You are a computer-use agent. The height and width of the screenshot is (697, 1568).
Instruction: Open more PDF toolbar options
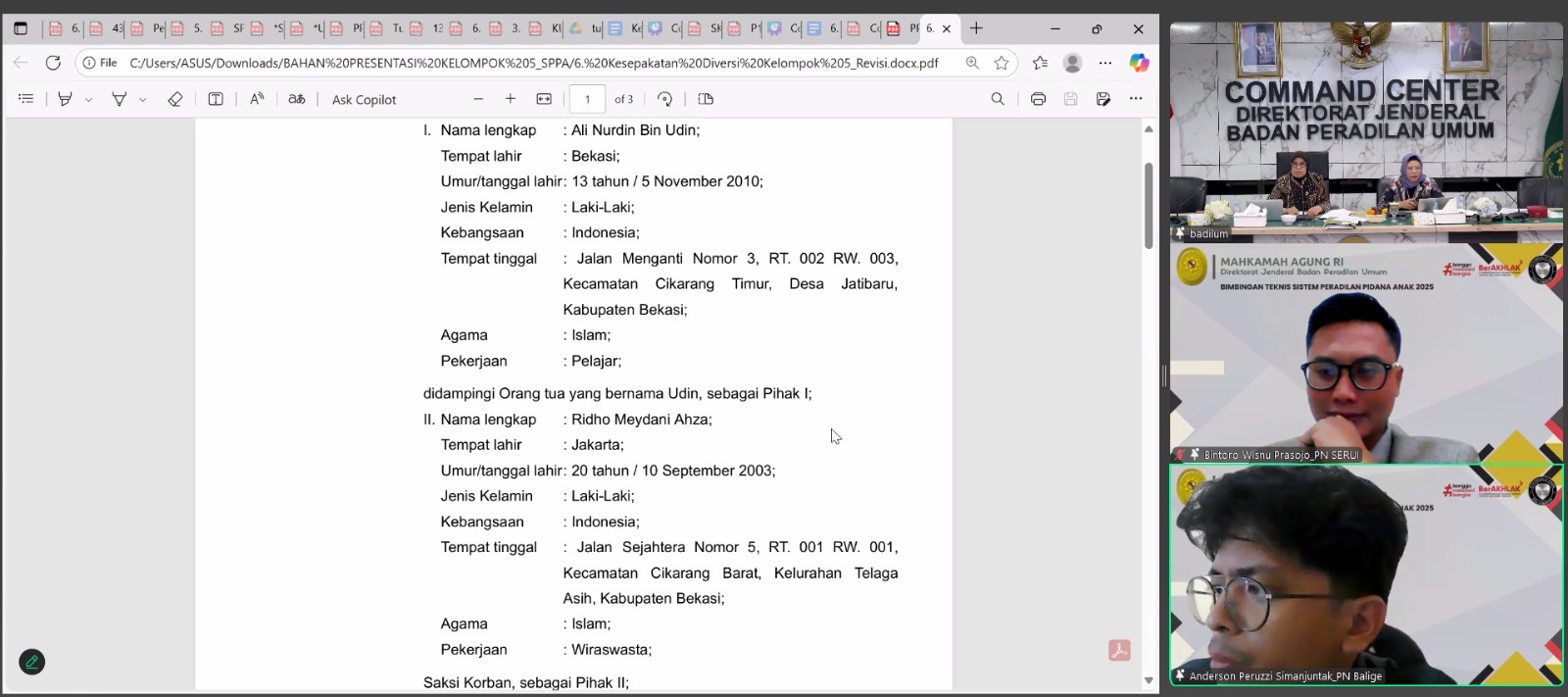pos(1136,99)
